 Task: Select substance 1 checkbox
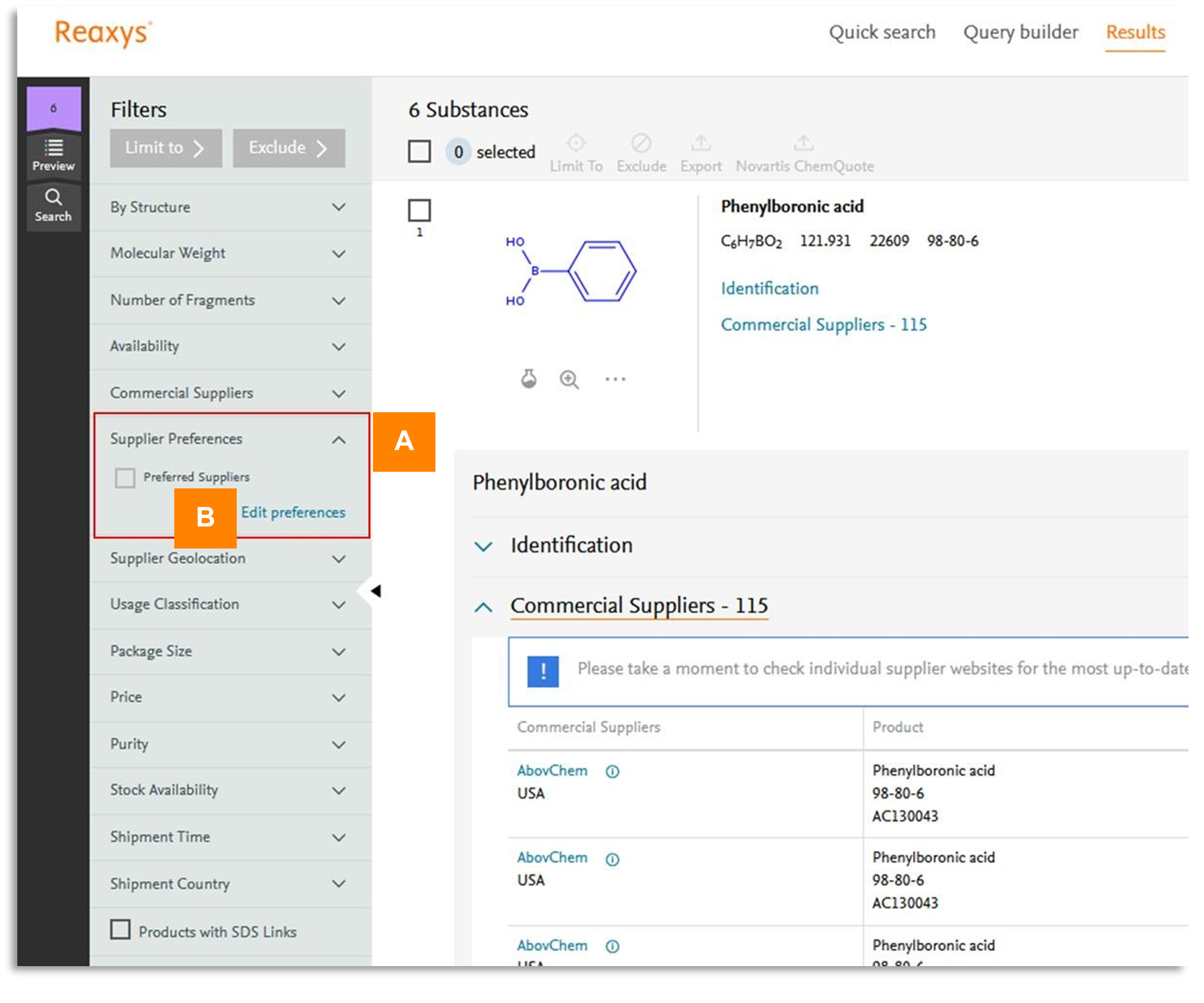[x=419, y=211]
